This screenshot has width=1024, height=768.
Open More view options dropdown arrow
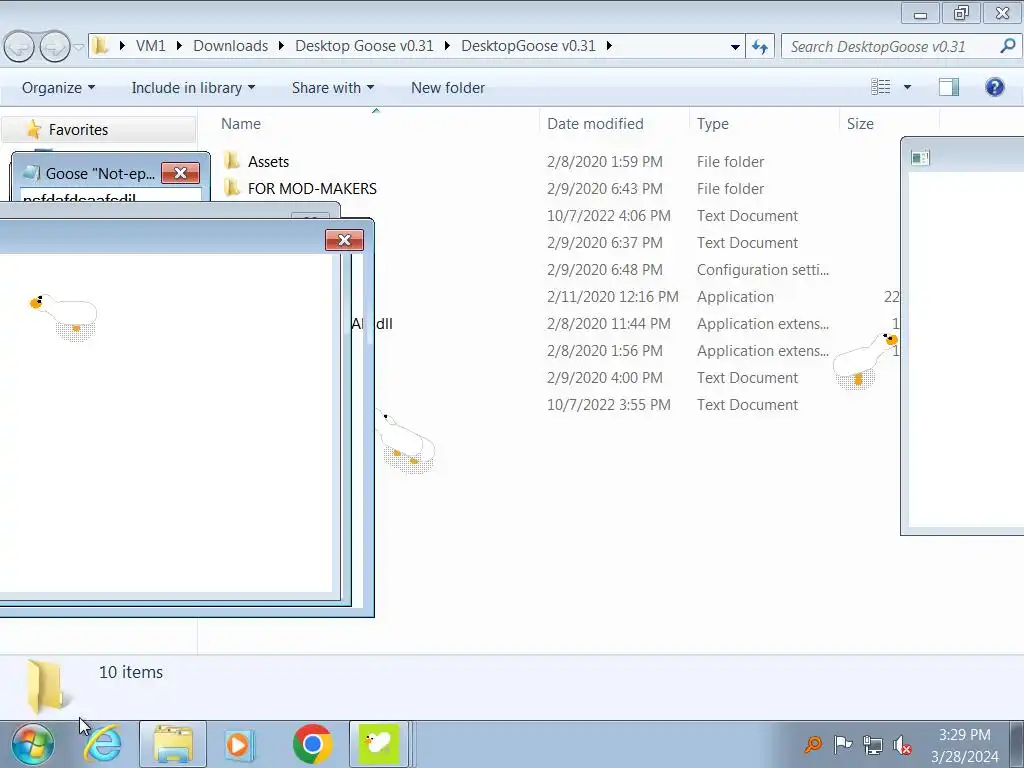[907, 87]
